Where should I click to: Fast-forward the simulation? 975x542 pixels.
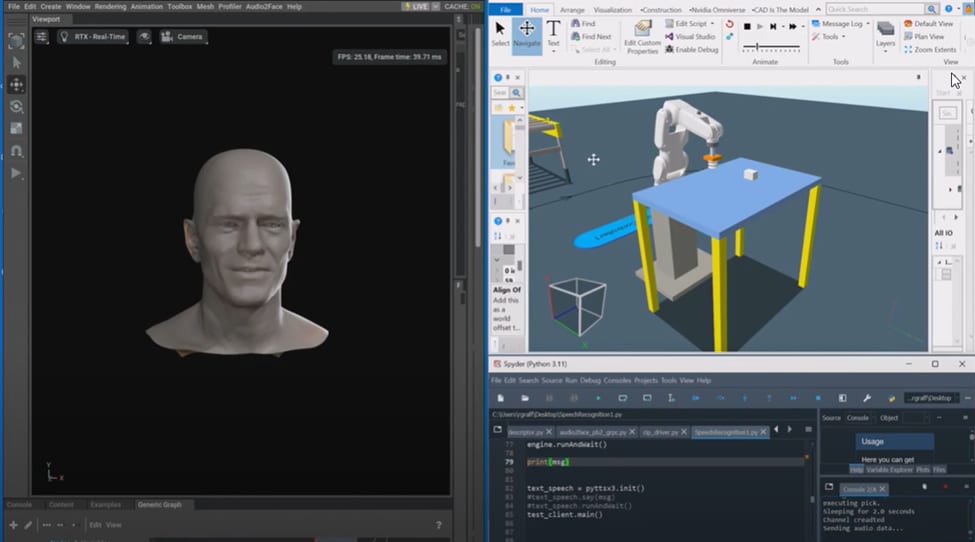click(x=792, y=27)
